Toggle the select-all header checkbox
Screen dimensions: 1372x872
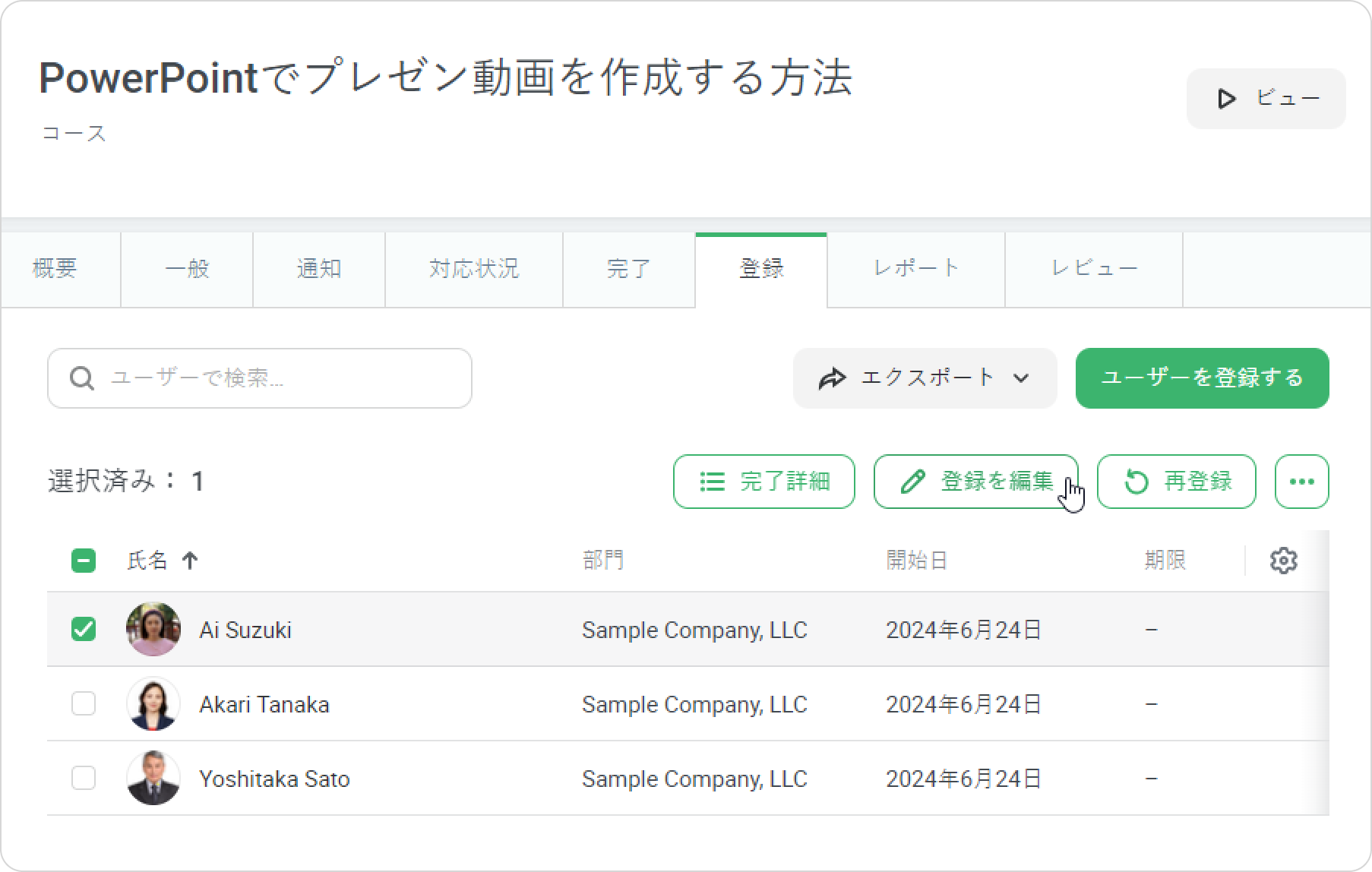[x=84, y=561]
